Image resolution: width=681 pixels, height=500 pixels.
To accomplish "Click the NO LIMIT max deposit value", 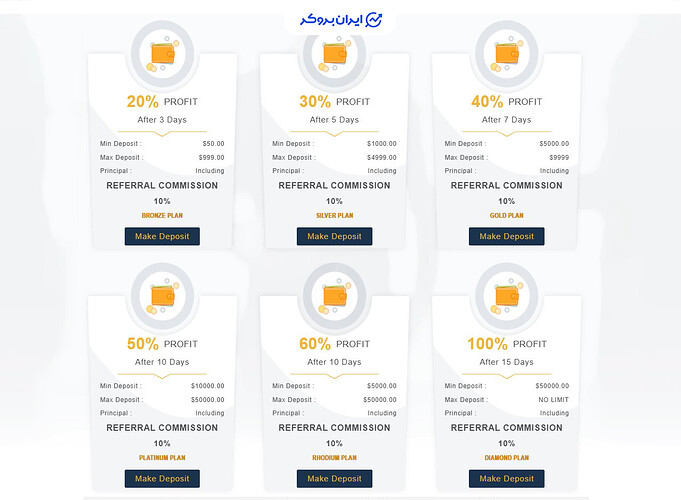I will [553, 400].
